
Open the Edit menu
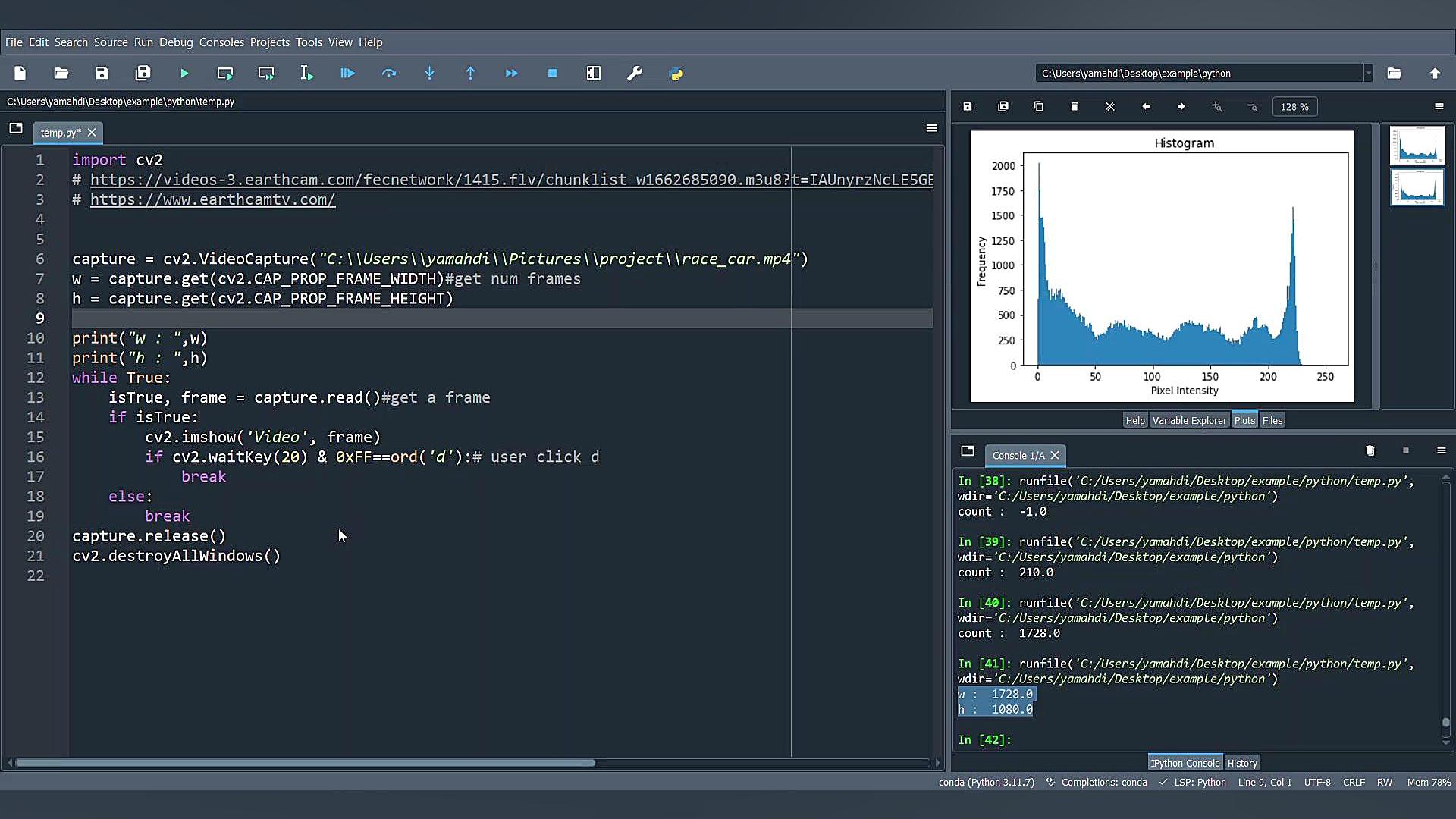[x=39, y=42]
